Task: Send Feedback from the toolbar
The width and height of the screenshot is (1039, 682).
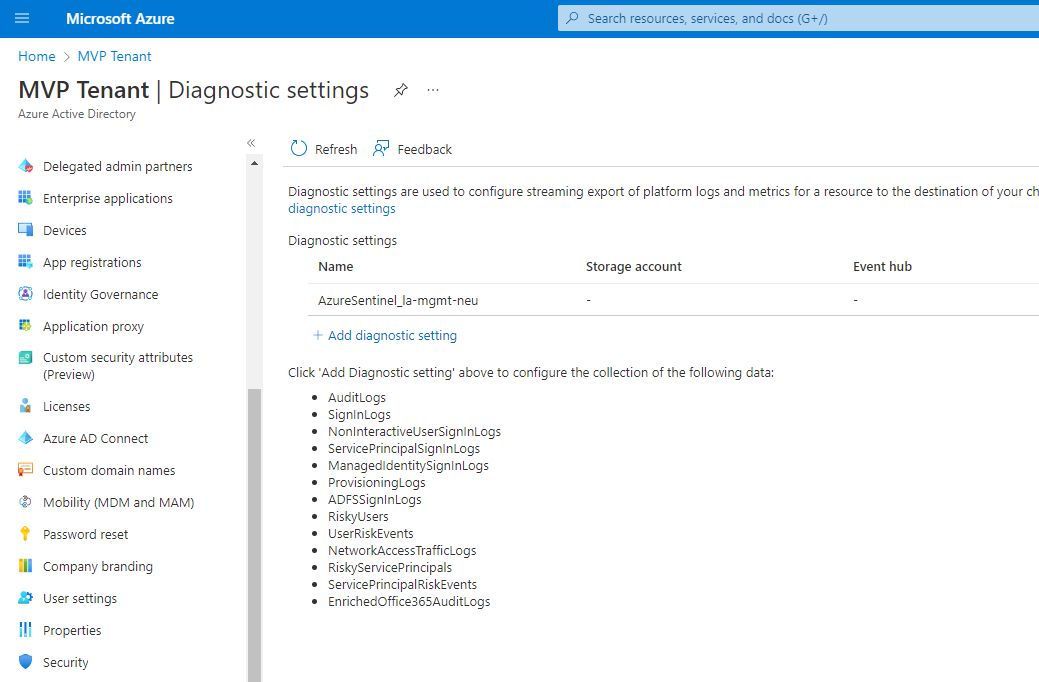Action: (412, 148)
